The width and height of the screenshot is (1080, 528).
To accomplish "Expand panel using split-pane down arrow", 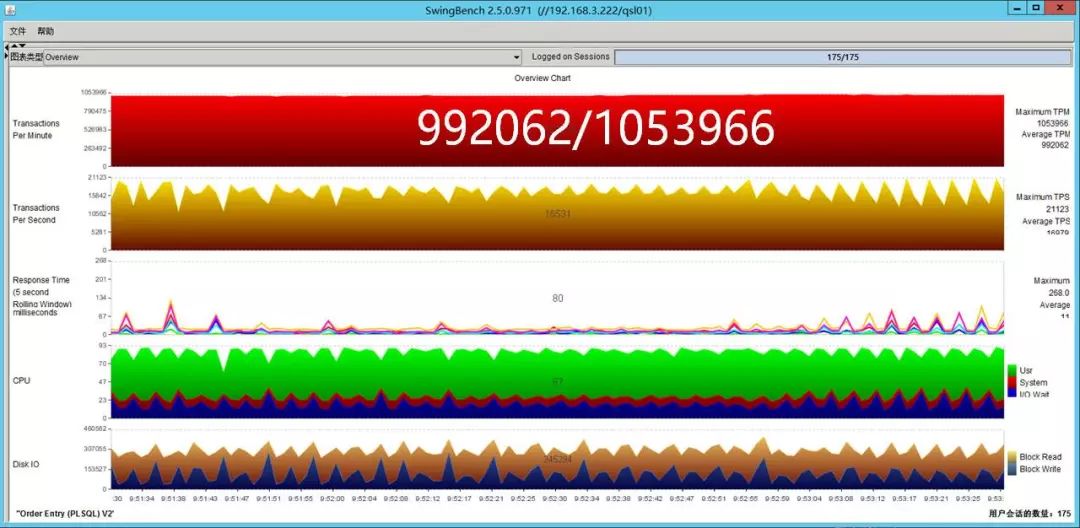I will [x=22, y=46].
